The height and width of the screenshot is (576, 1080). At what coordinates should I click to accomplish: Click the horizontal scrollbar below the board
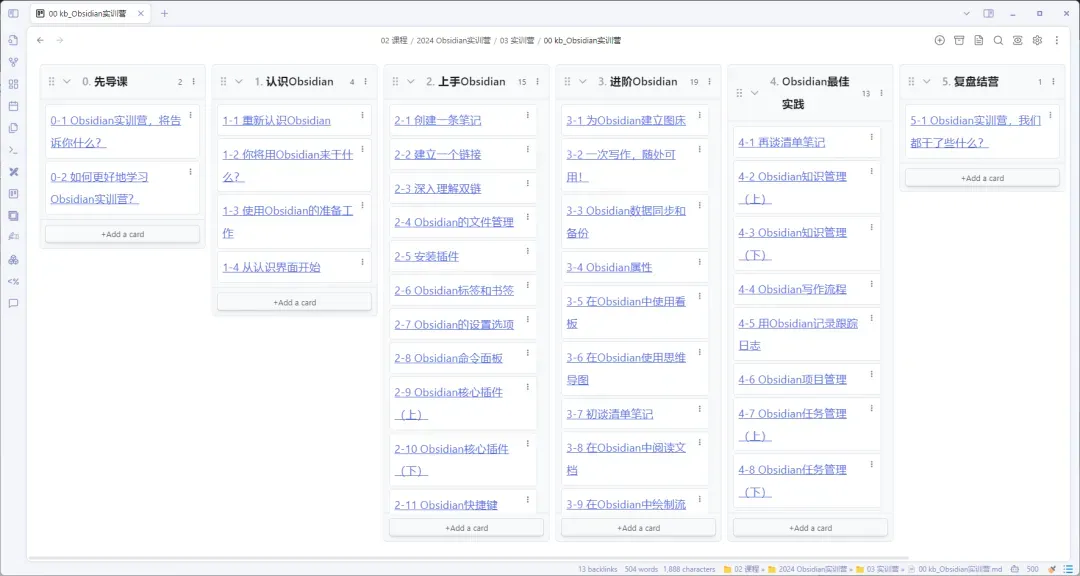click(x=468, y=557)
